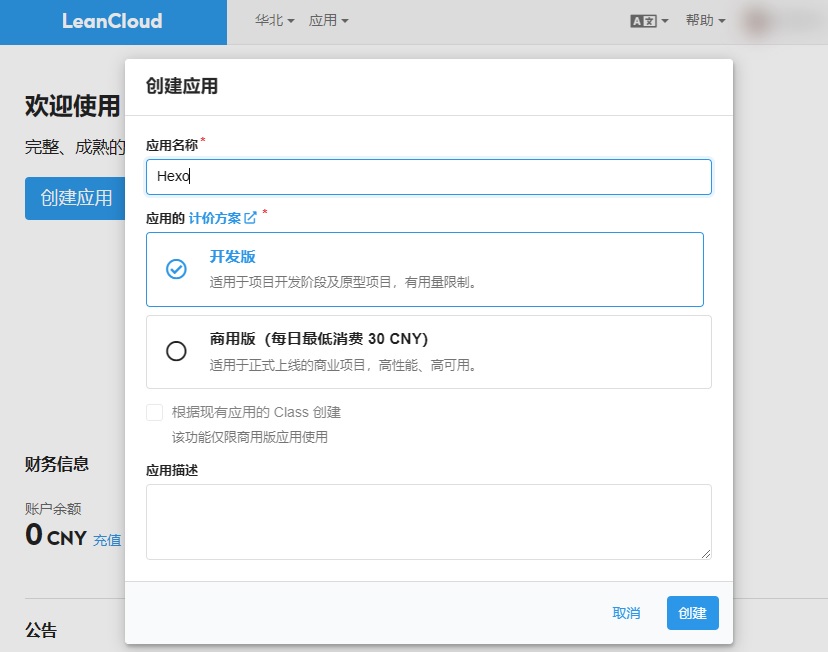Click the 该功能仅限商用版应用使用 note text
This screenshot has width=828, height=652.
(250, 437)
